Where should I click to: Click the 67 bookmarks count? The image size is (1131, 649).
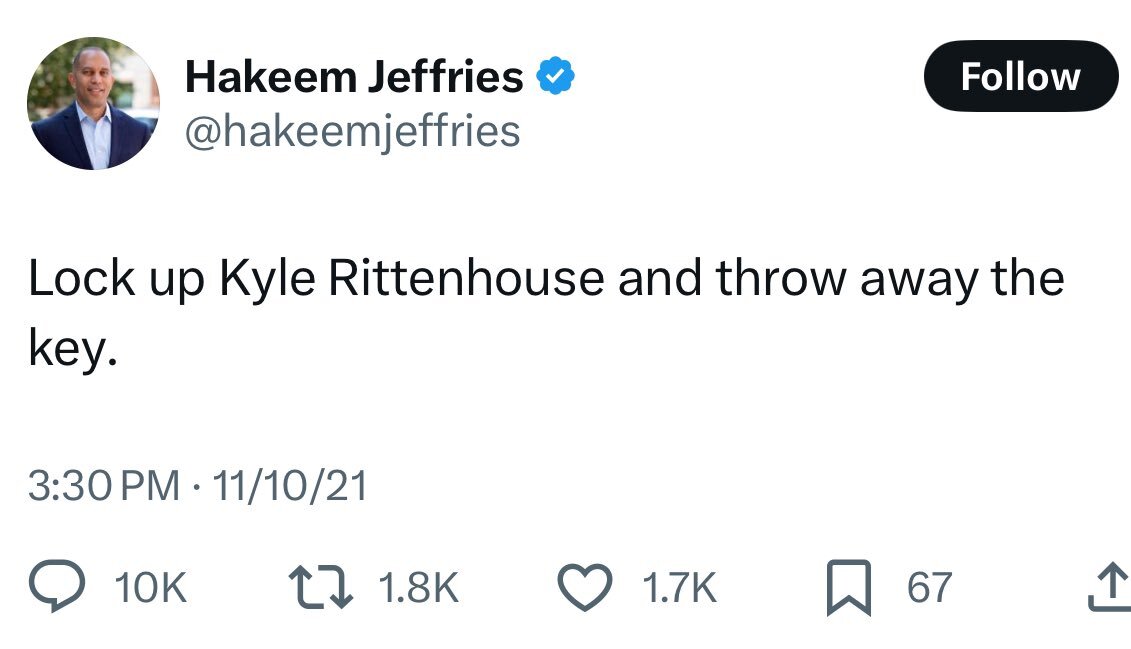point(929,588)
